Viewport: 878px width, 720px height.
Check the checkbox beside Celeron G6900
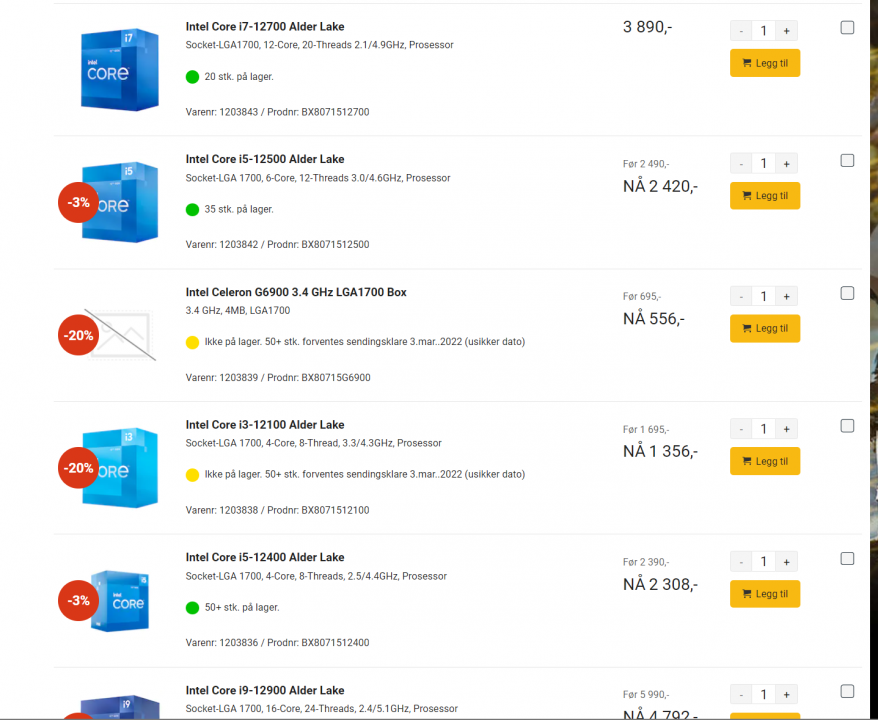847,292
